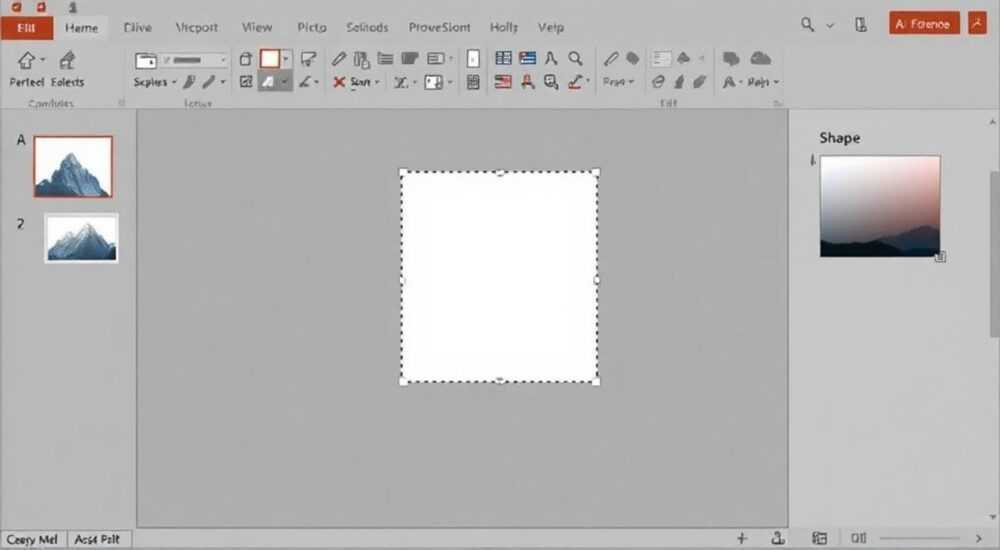Switch to the Heme tab
This screenshot has height=550, width=1000.
point(82,27)
